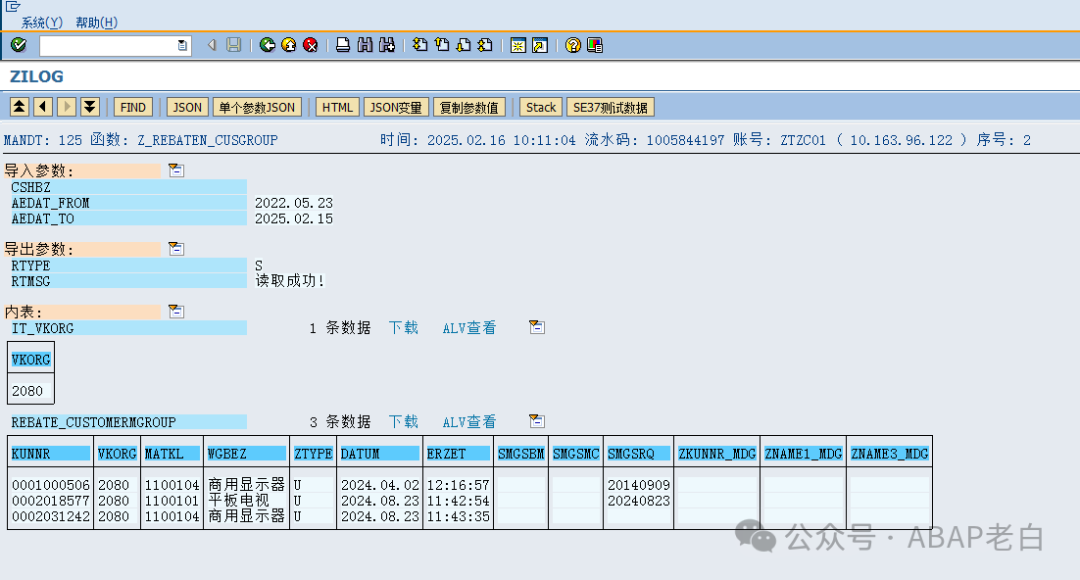Select the ERZET value 11:43:35
The image size is (1080, 580).
point(458,516)
